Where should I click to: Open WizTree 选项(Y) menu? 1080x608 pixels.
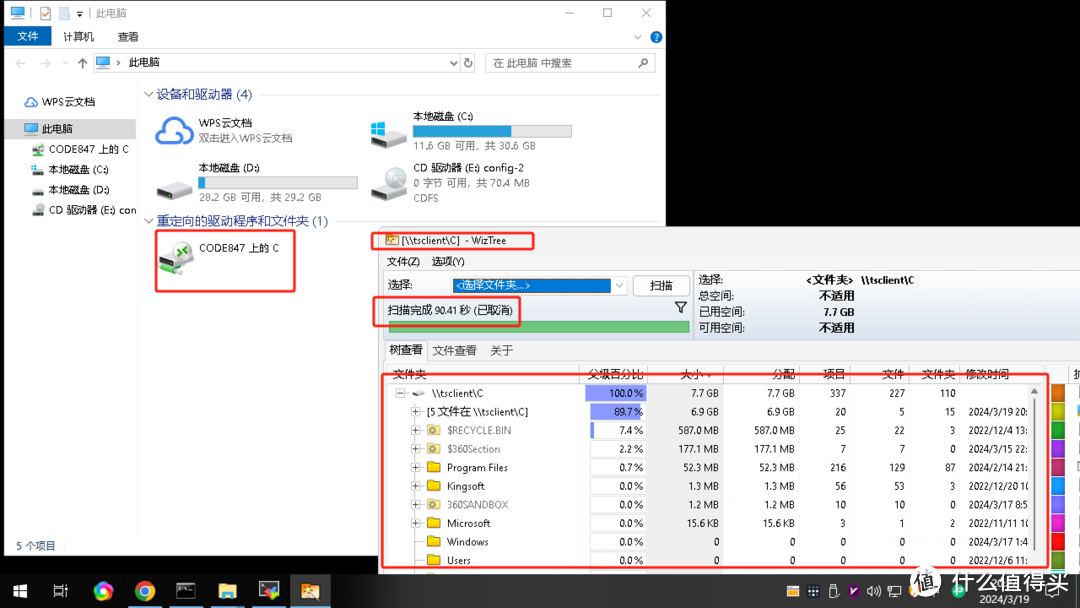point(448,261)
